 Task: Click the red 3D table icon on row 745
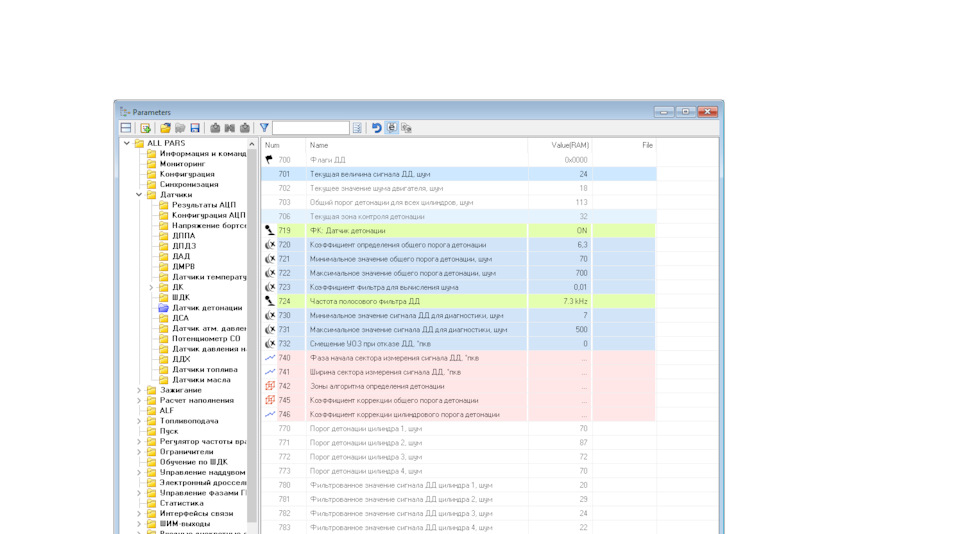click(269, 400)
